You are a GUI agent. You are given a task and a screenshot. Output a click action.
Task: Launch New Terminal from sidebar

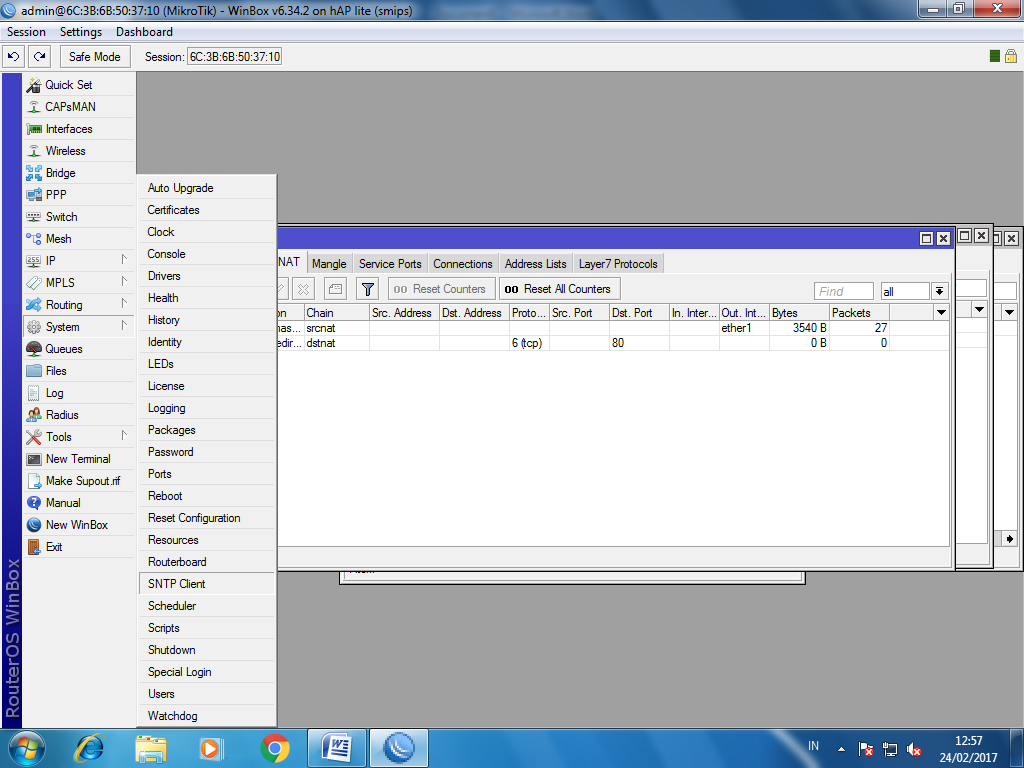click(79, 459)
